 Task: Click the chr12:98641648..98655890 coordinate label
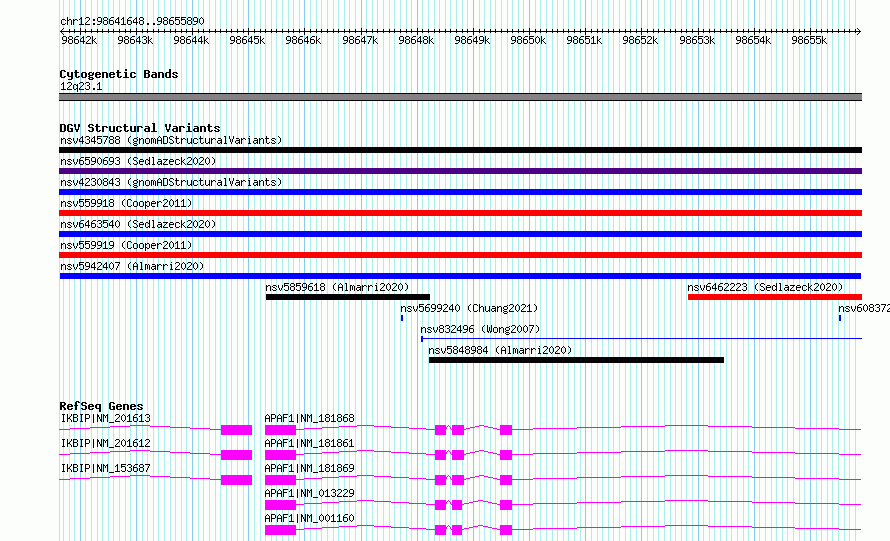[132, 21]
